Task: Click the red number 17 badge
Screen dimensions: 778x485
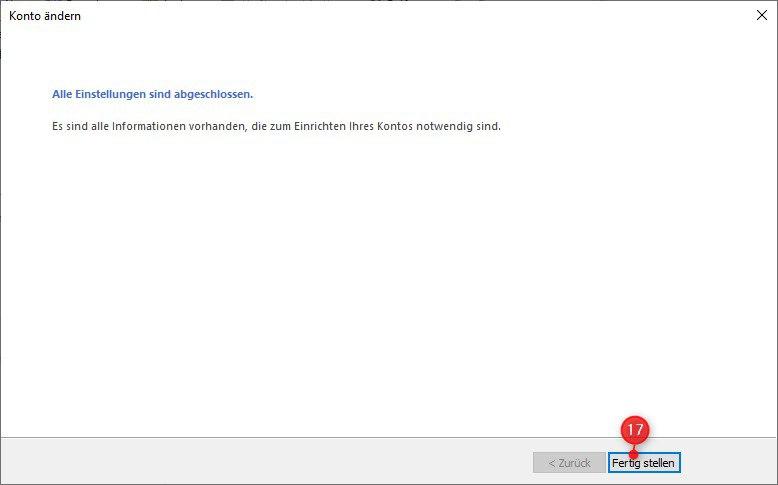Action: coord(635,430)
